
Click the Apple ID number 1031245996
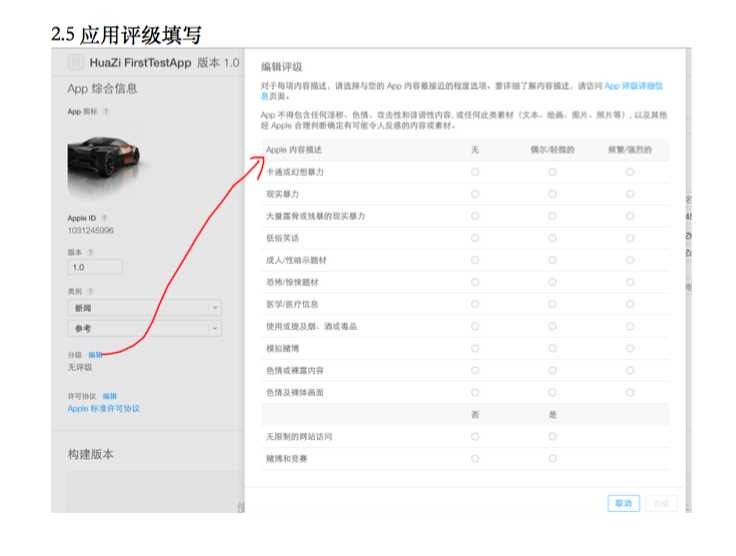click(x=91, y=230)
